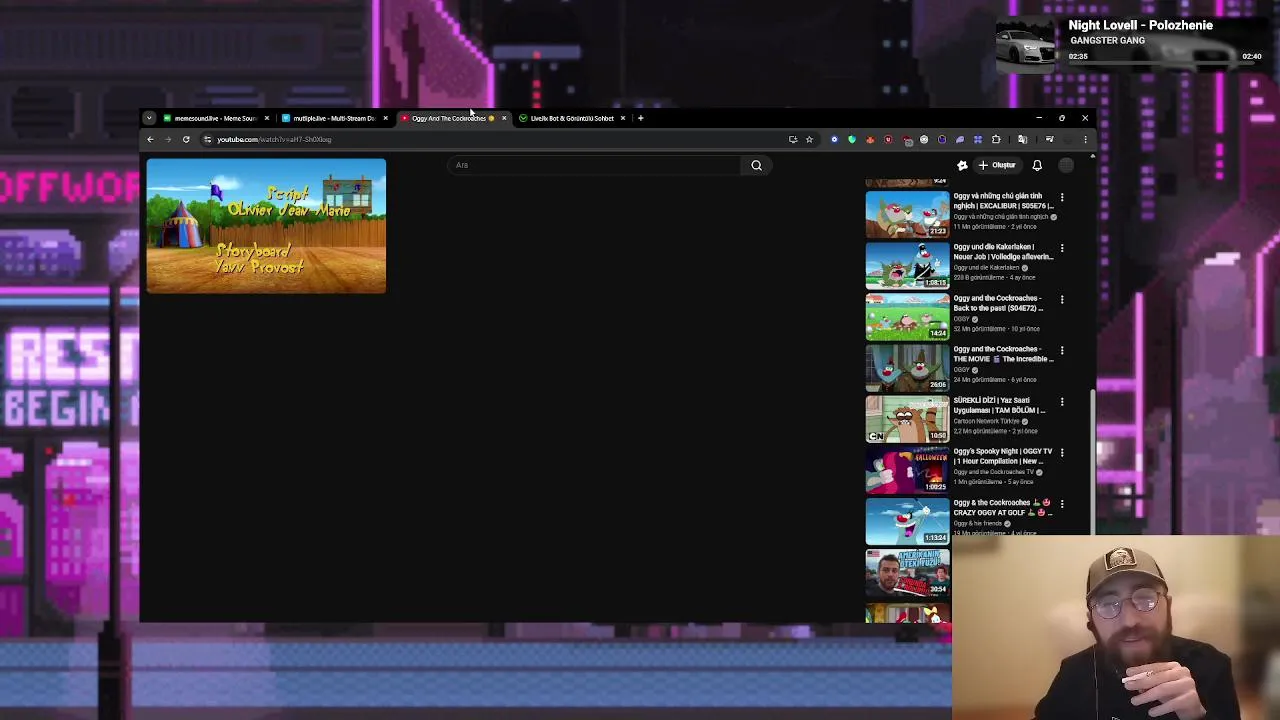Click the green shield extension icon
This screenshot has height=720, width=1280.
852,139
